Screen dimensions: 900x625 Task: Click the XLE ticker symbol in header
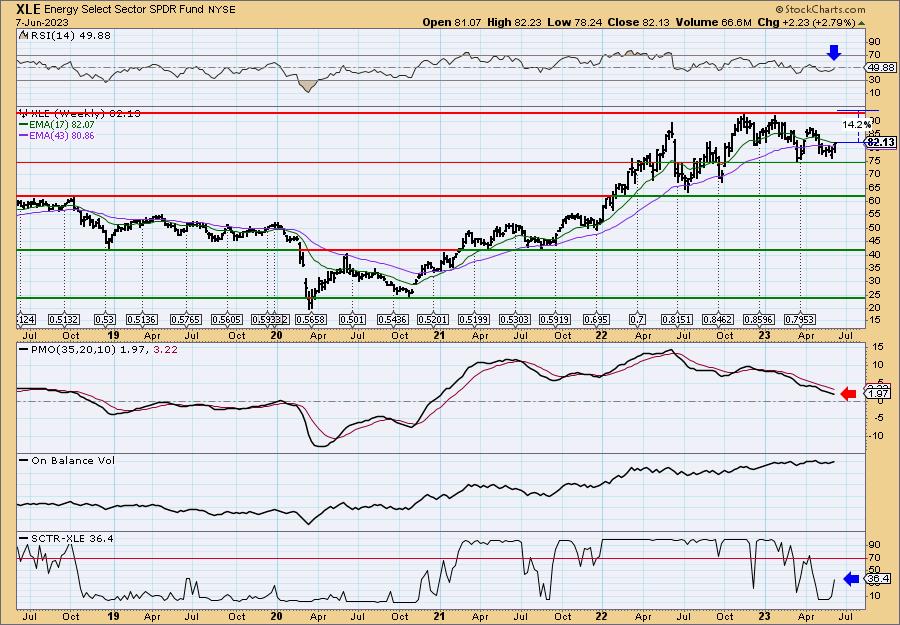(30, 9)
